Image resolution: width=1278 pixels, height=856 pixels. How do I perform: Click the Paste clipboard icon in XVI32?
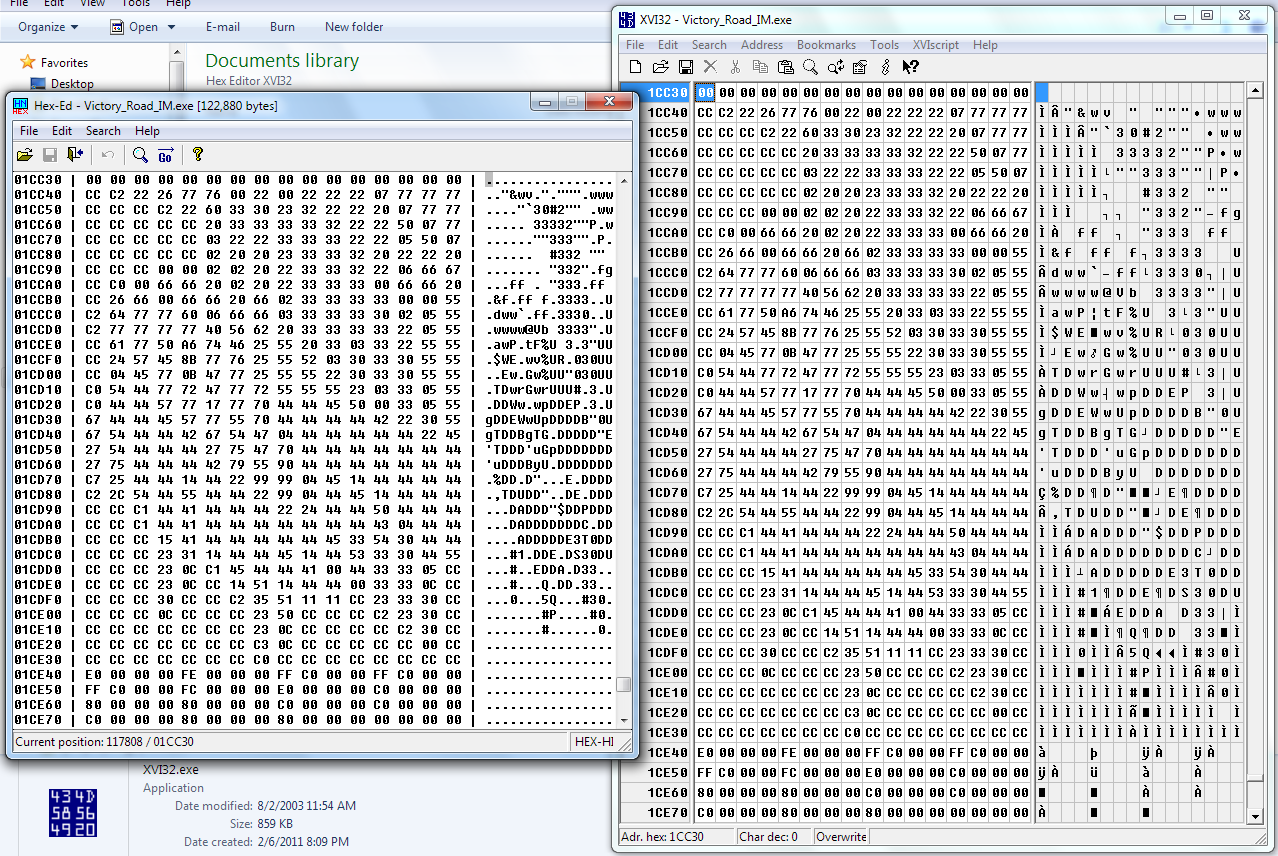[x=785, y=67]
